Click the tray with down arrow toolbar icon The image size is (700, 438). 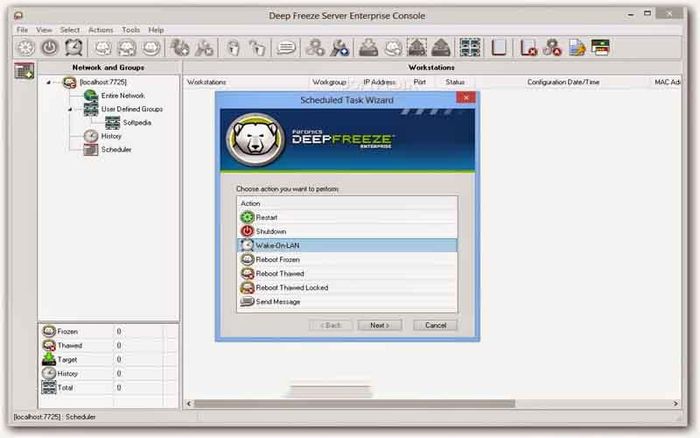(368, 48)
